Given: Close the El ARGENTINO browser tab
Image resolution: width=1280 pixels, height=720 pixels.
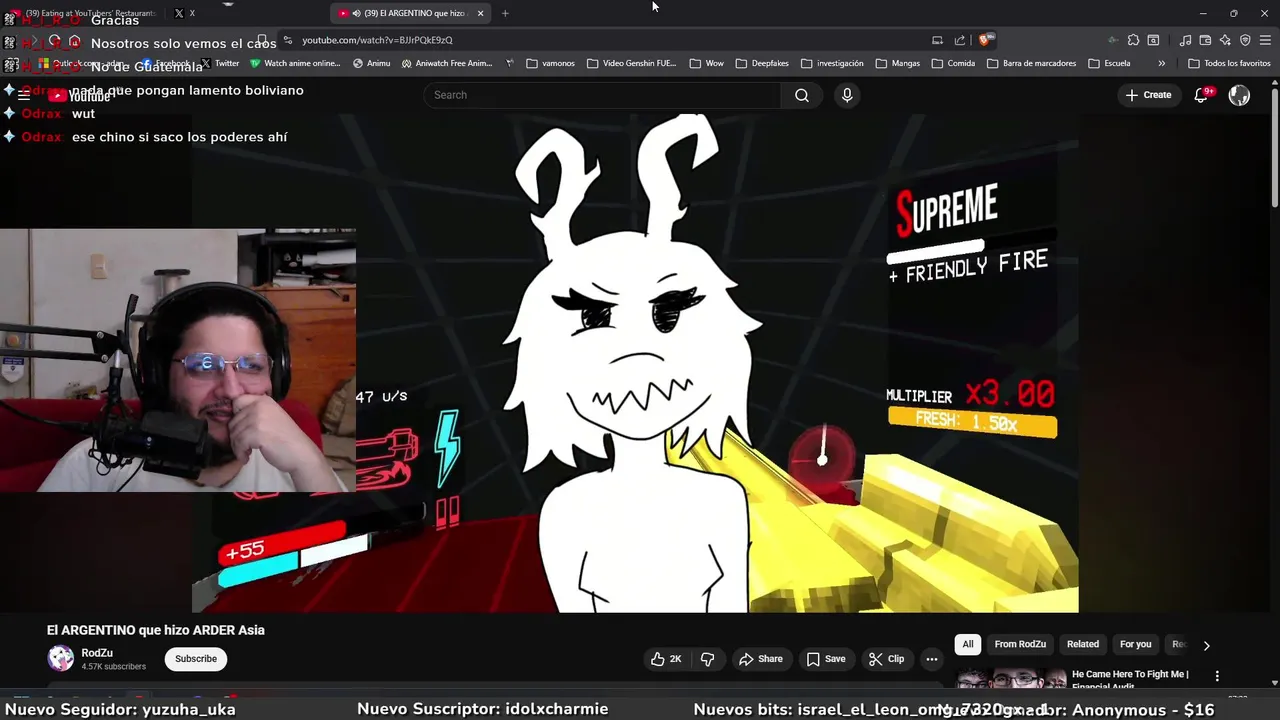Looking at the screenshot, I should tap(481, 13).
